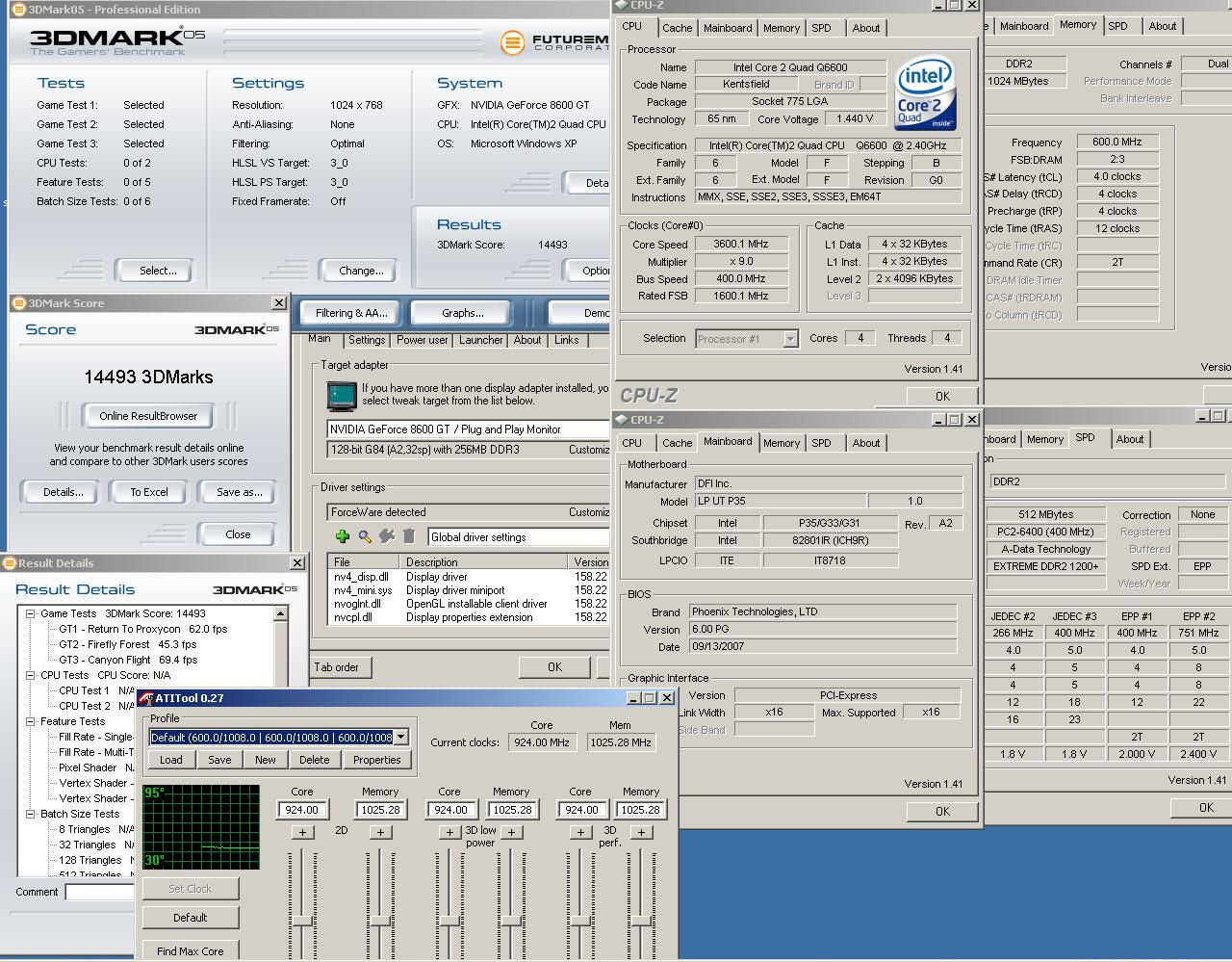
Task: Click the 3DMark Score window title icon
Action: 18,302
